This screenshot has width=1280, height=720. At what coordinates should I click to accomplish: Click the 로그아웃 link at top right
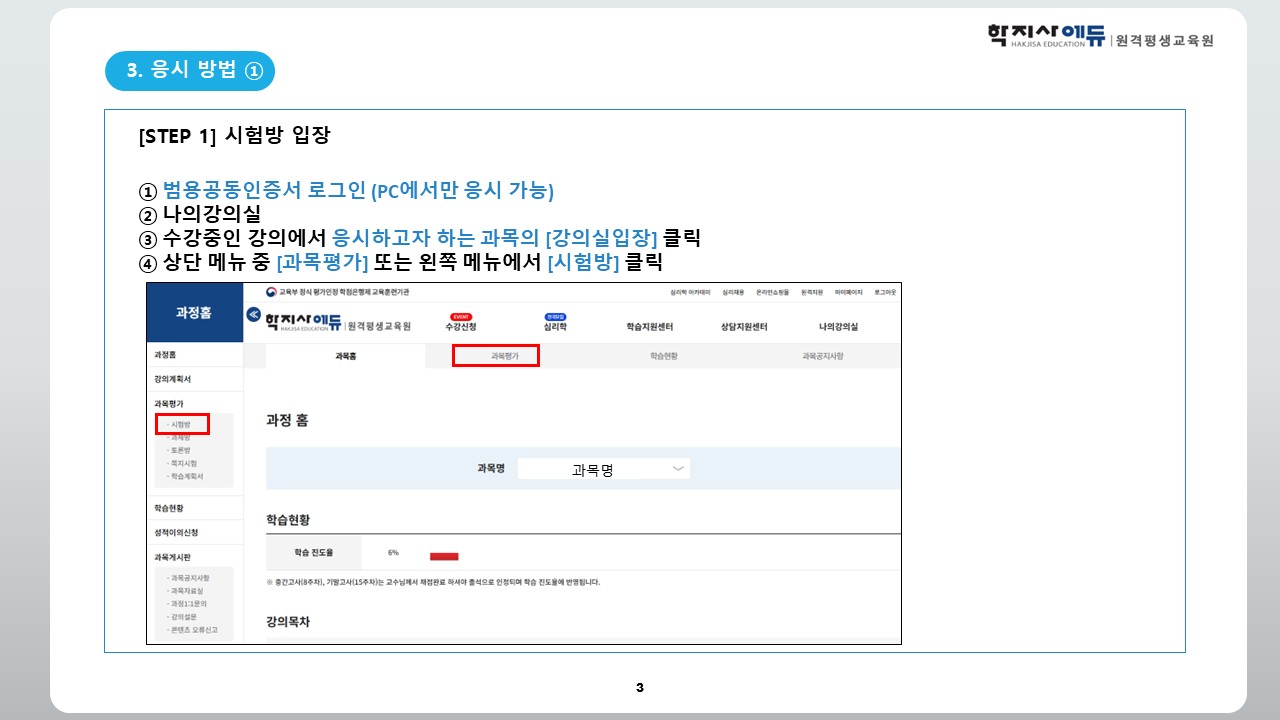(x=884, y=292)
